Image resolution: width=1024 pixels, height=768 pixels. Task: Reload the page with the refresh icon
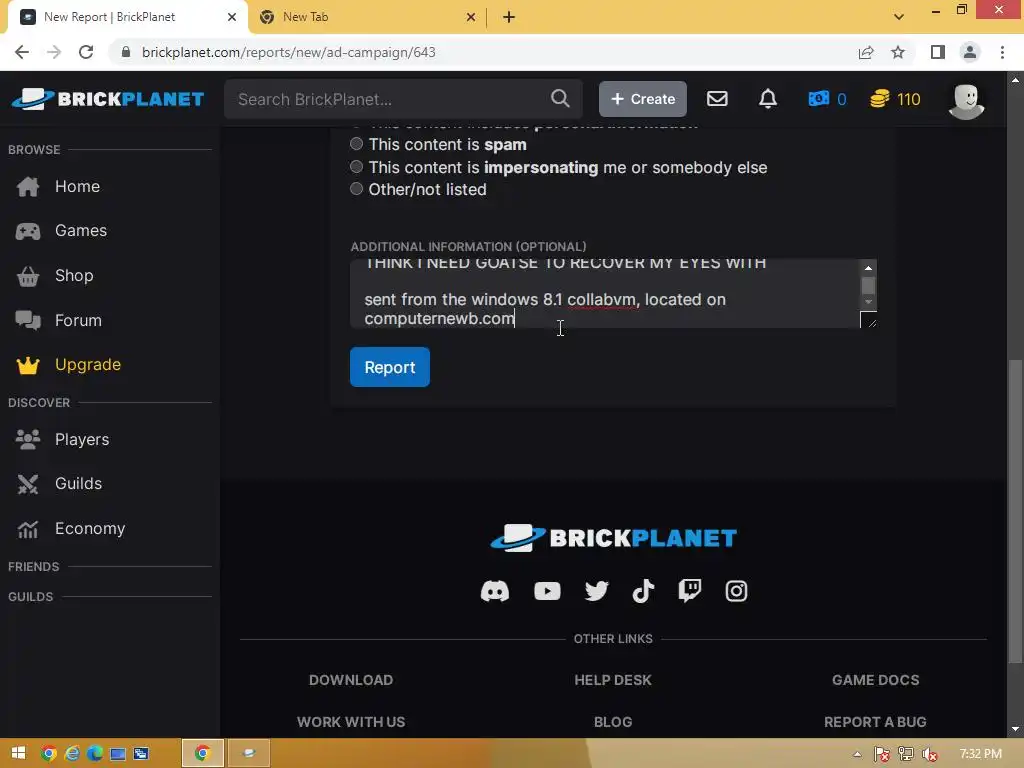86,52
